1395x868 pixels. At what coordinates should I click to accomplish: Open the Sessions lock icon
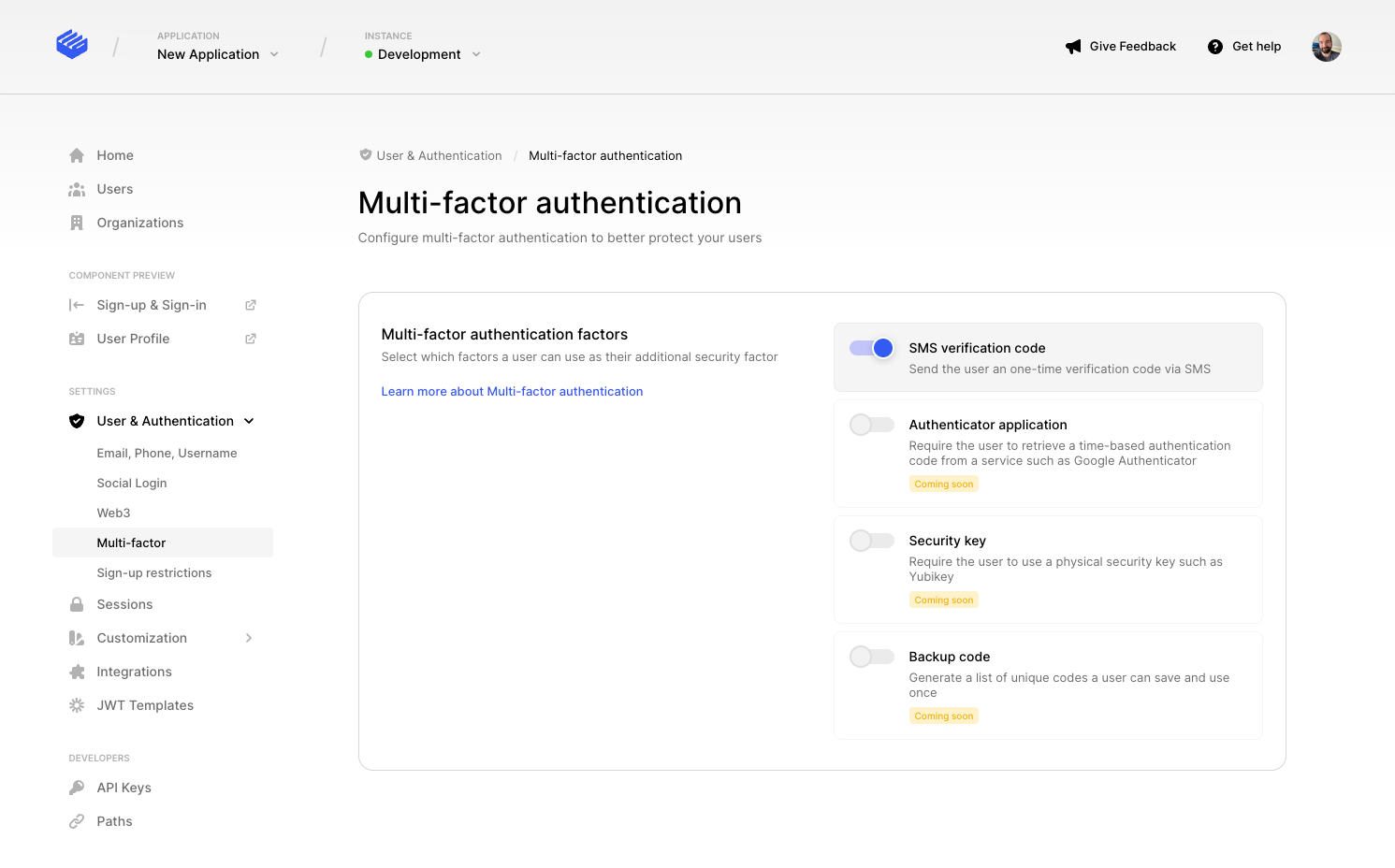pyautogui.click(x=78, y=603)
